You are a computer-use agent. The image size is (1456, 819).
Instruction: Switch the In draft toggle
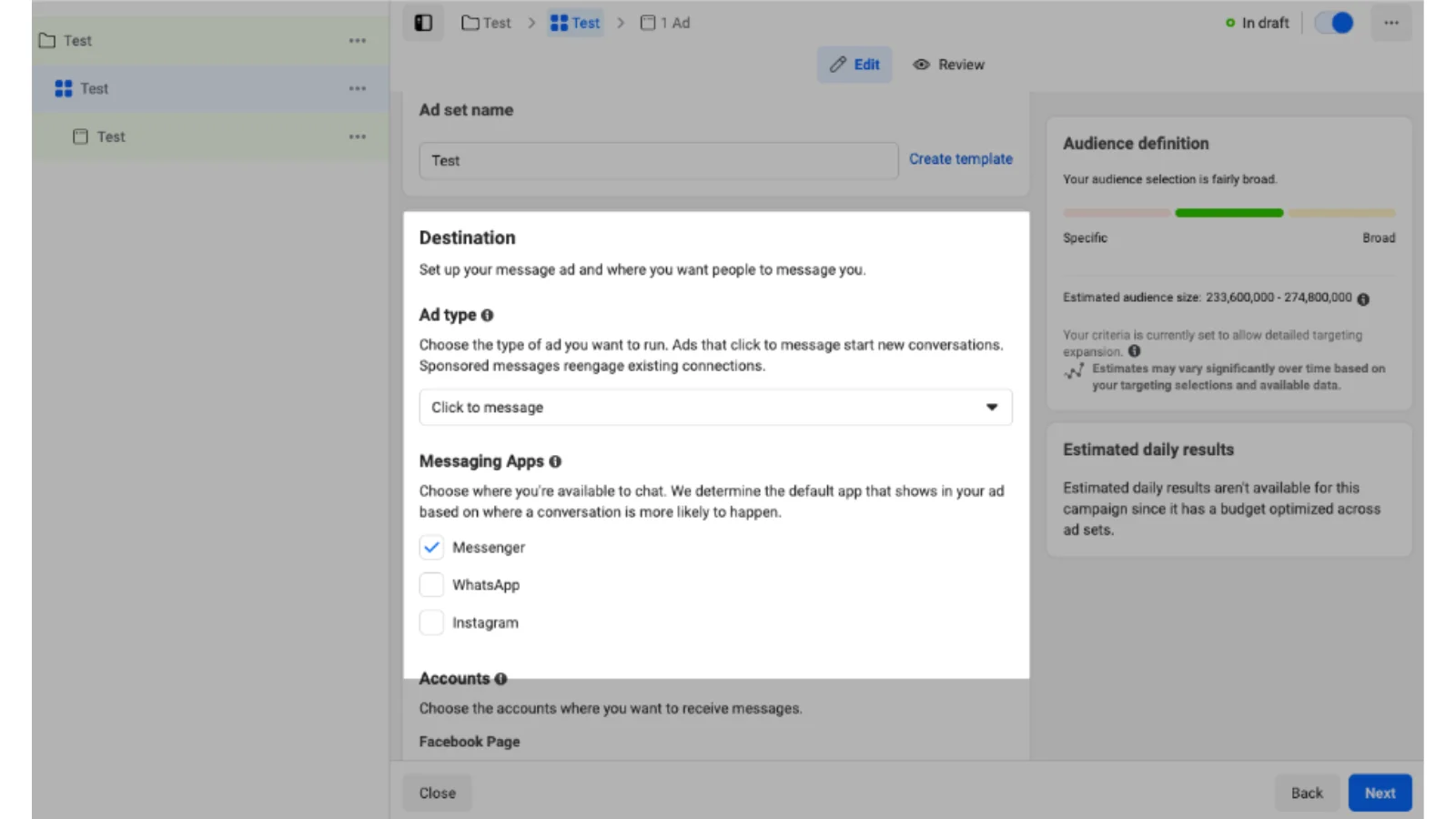(x=1334, y=23)
